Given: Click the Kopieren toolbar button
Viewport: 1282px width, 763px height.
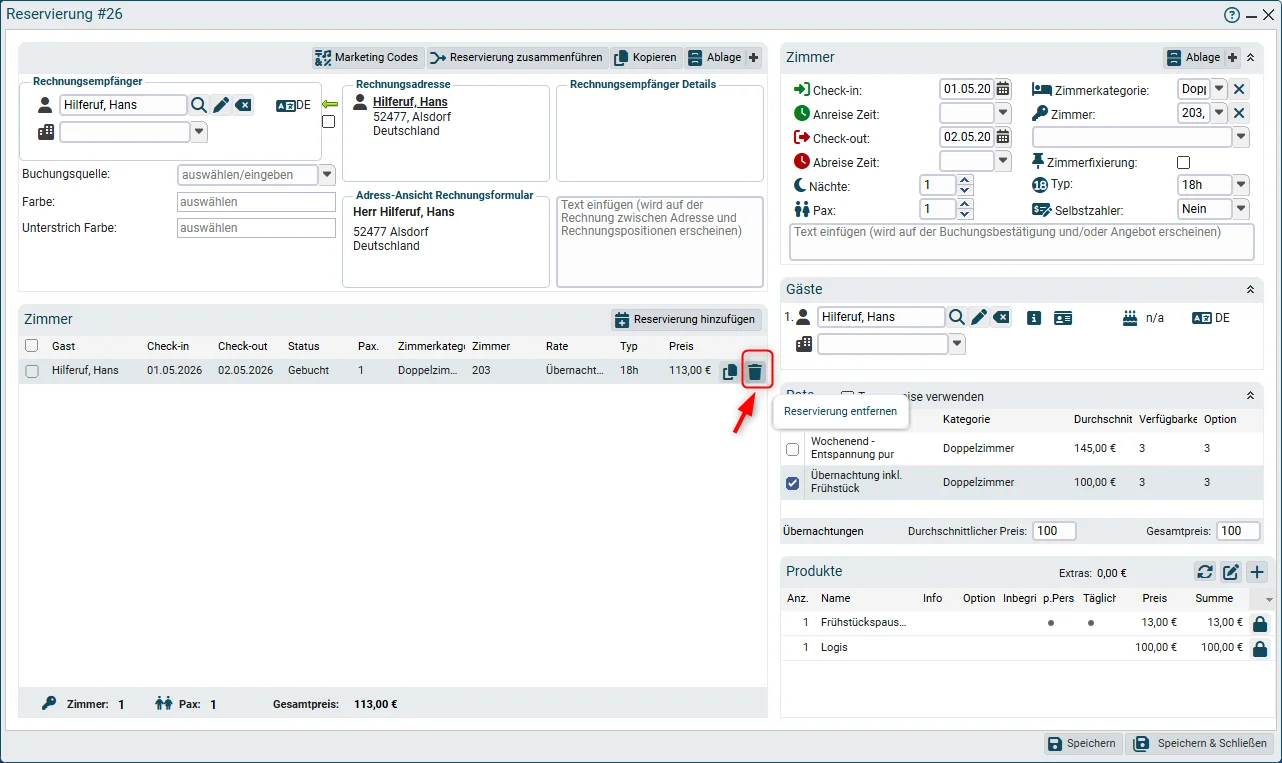Looking at the screenshot, I should (645, 57).
